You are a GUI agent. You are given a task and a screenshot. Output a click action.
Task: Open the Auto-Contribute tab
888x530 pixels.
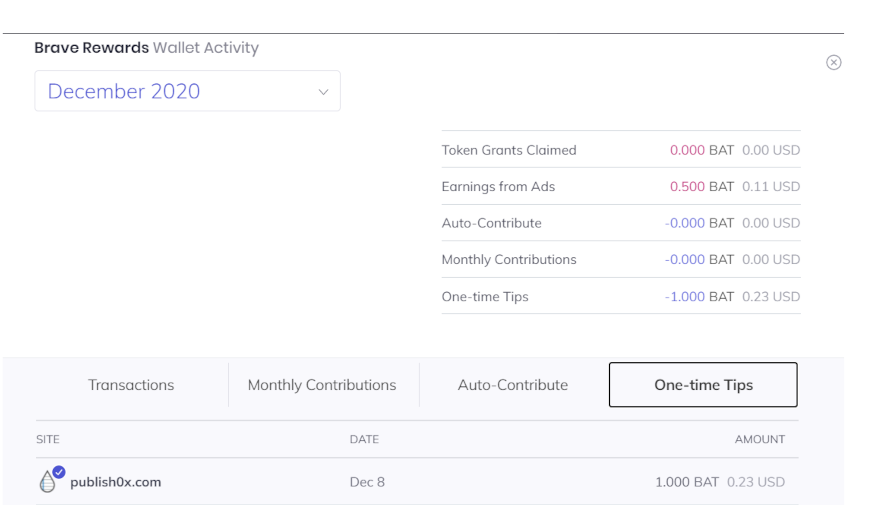point(513,385)
